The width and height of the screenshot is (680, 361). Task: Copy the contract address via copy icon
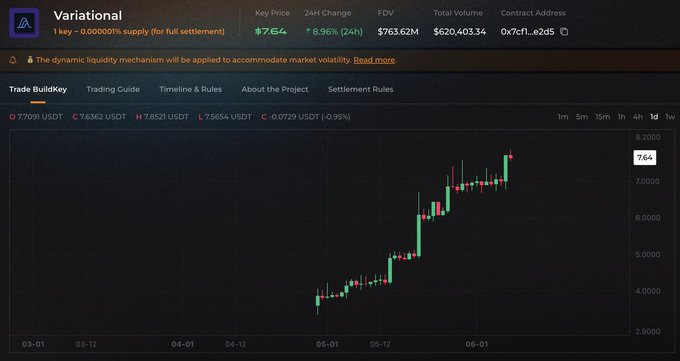point(564,32)
